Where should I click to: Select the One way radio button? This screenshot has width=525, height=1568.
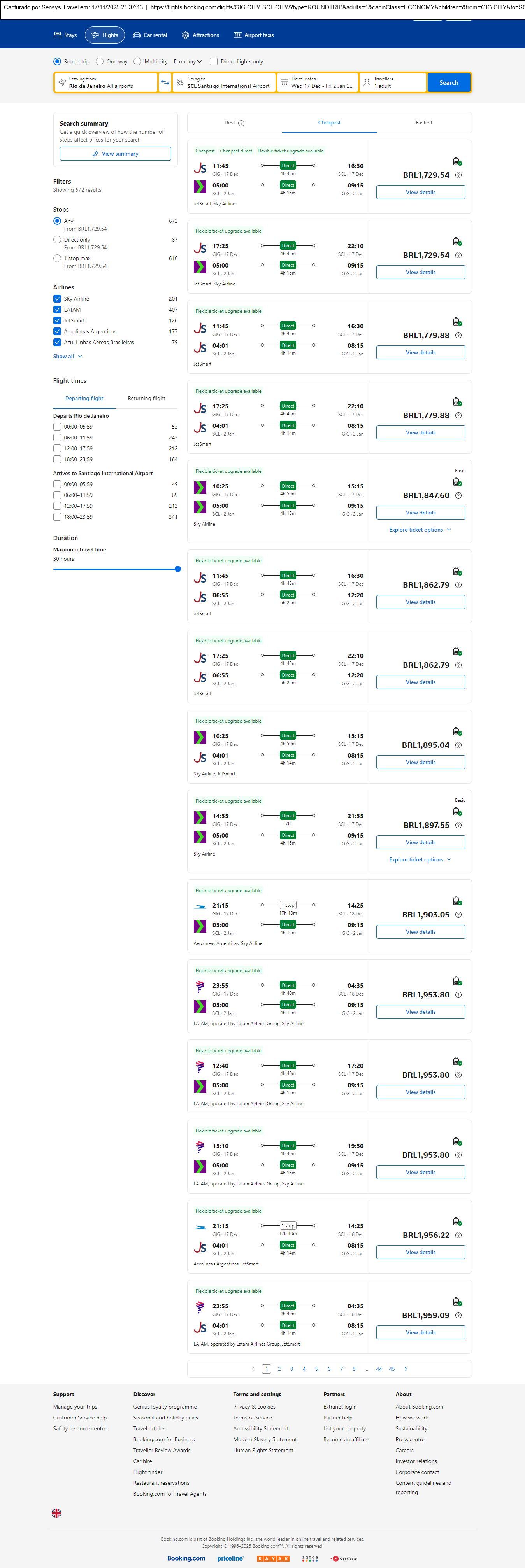click(100, 61)
